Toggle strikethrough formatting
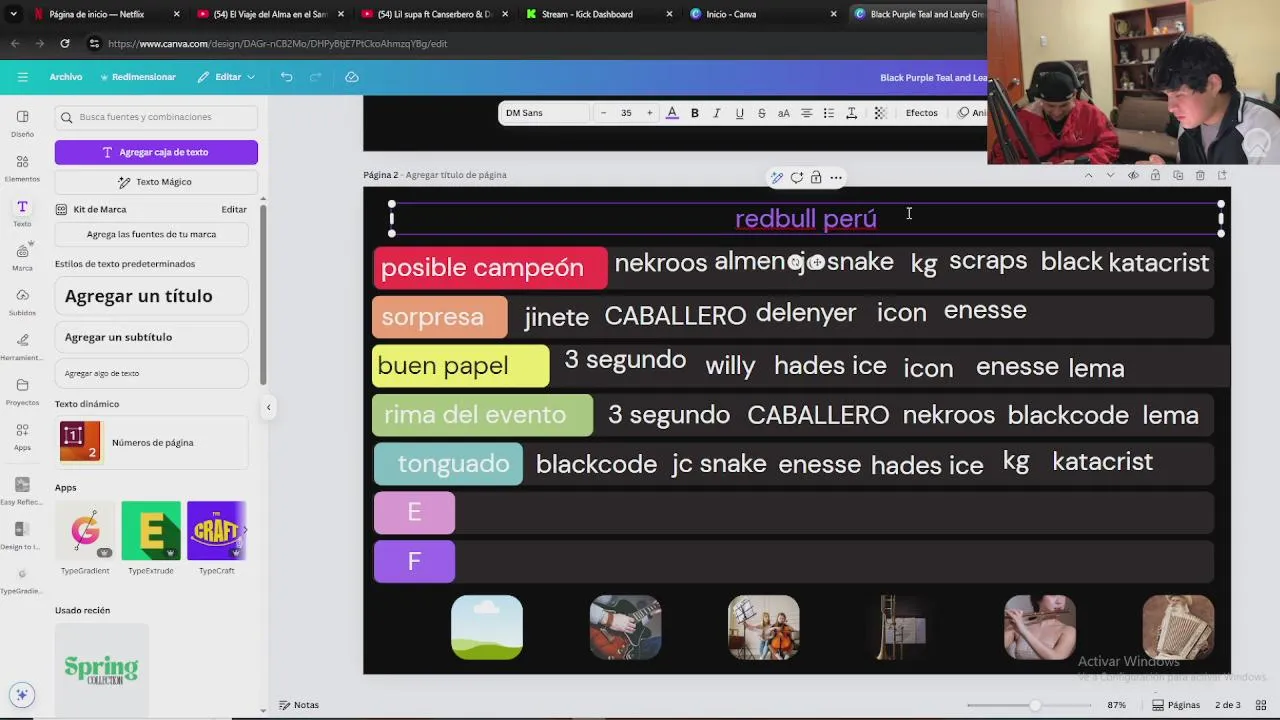The width and height of the screenshot is (1280, 720). (x=761, y=113)
